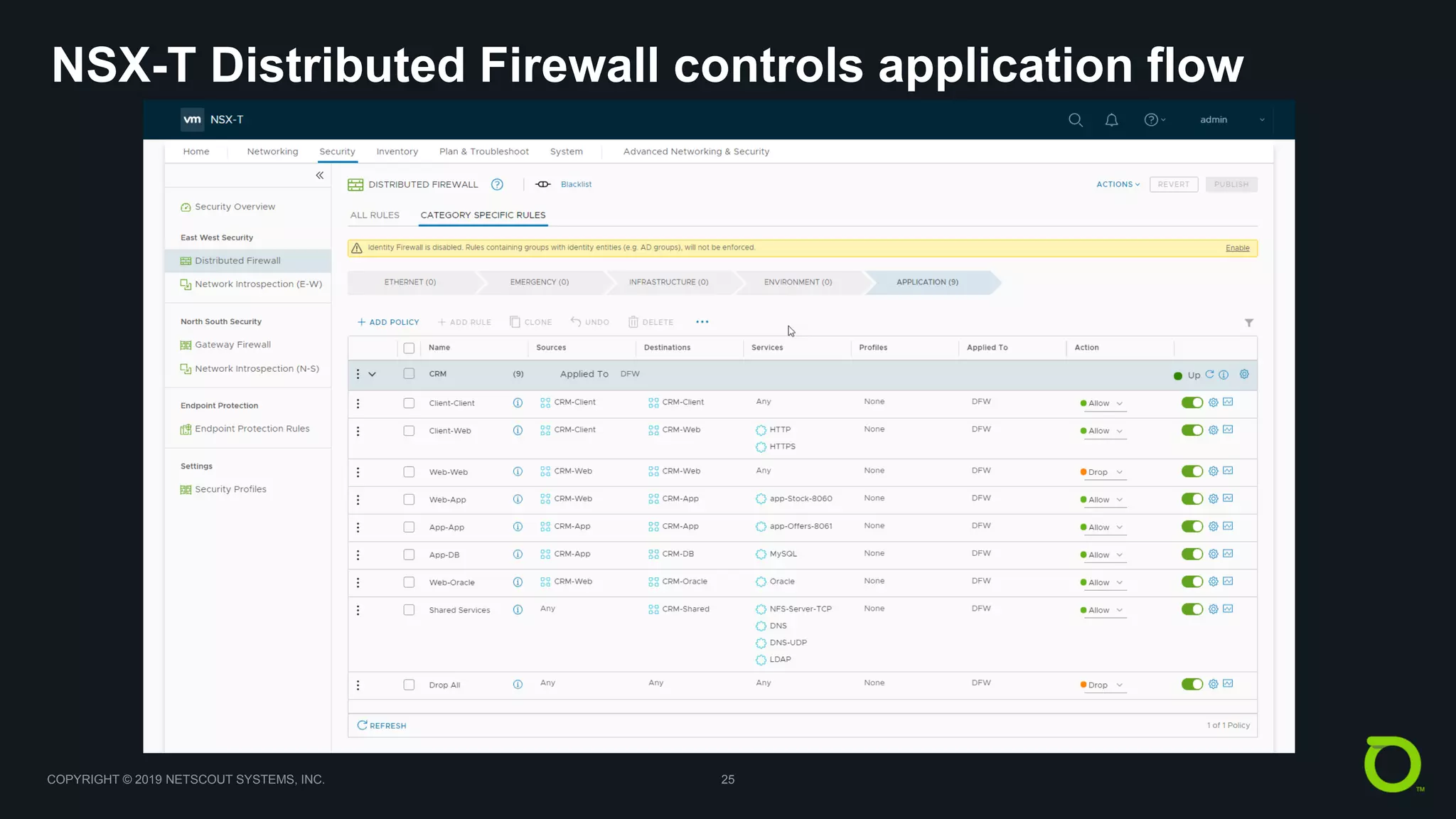The width and height of the screenshot is (1456, 819).
Task: Collapse the CRM policy chevron
Action: pos(372,375)
